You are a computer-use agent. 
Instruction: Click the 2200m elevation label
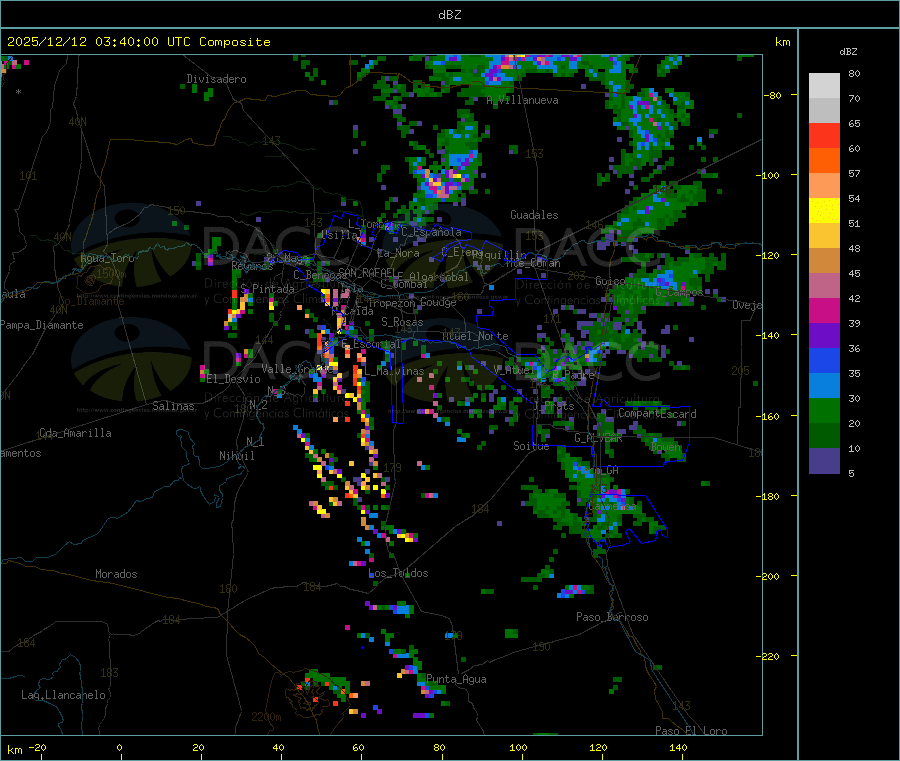click(266, 717)
